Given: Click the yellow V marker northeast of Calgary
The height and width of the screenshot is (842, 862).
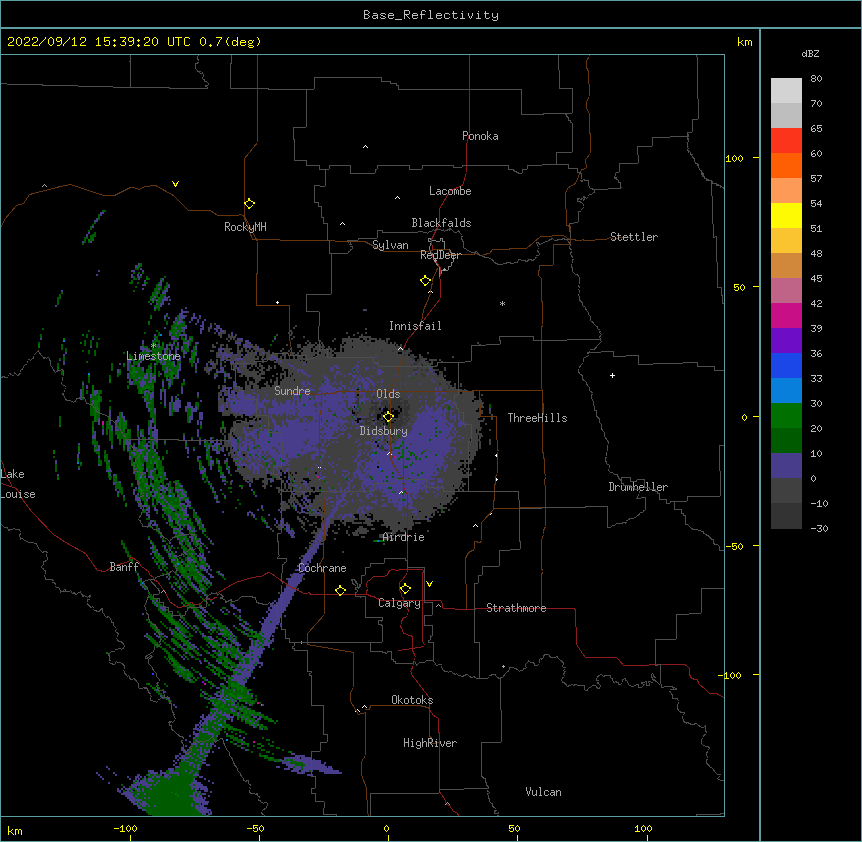Looking at the screenshot, I should pyautogui.click(x=429, y=584).
